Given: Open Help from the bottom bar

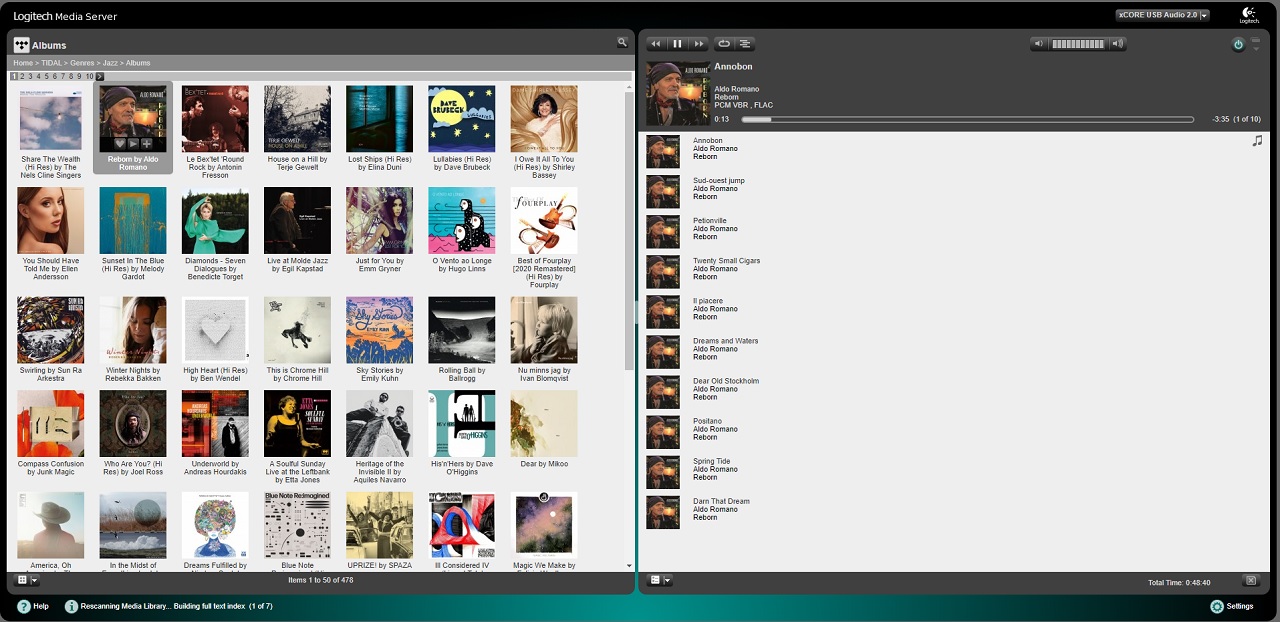Looking at the screenshot, I should (x=33, y=606).
